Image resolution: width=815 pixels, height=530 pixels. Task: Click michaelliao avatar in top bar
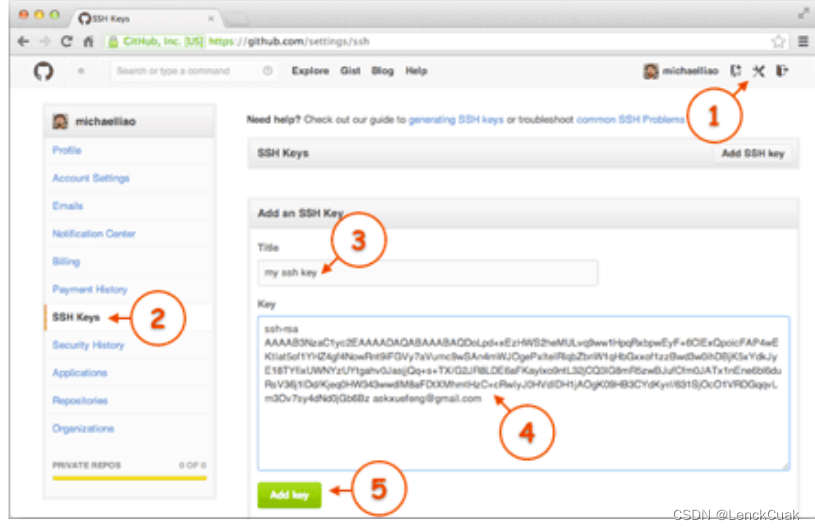coord(651,71)
